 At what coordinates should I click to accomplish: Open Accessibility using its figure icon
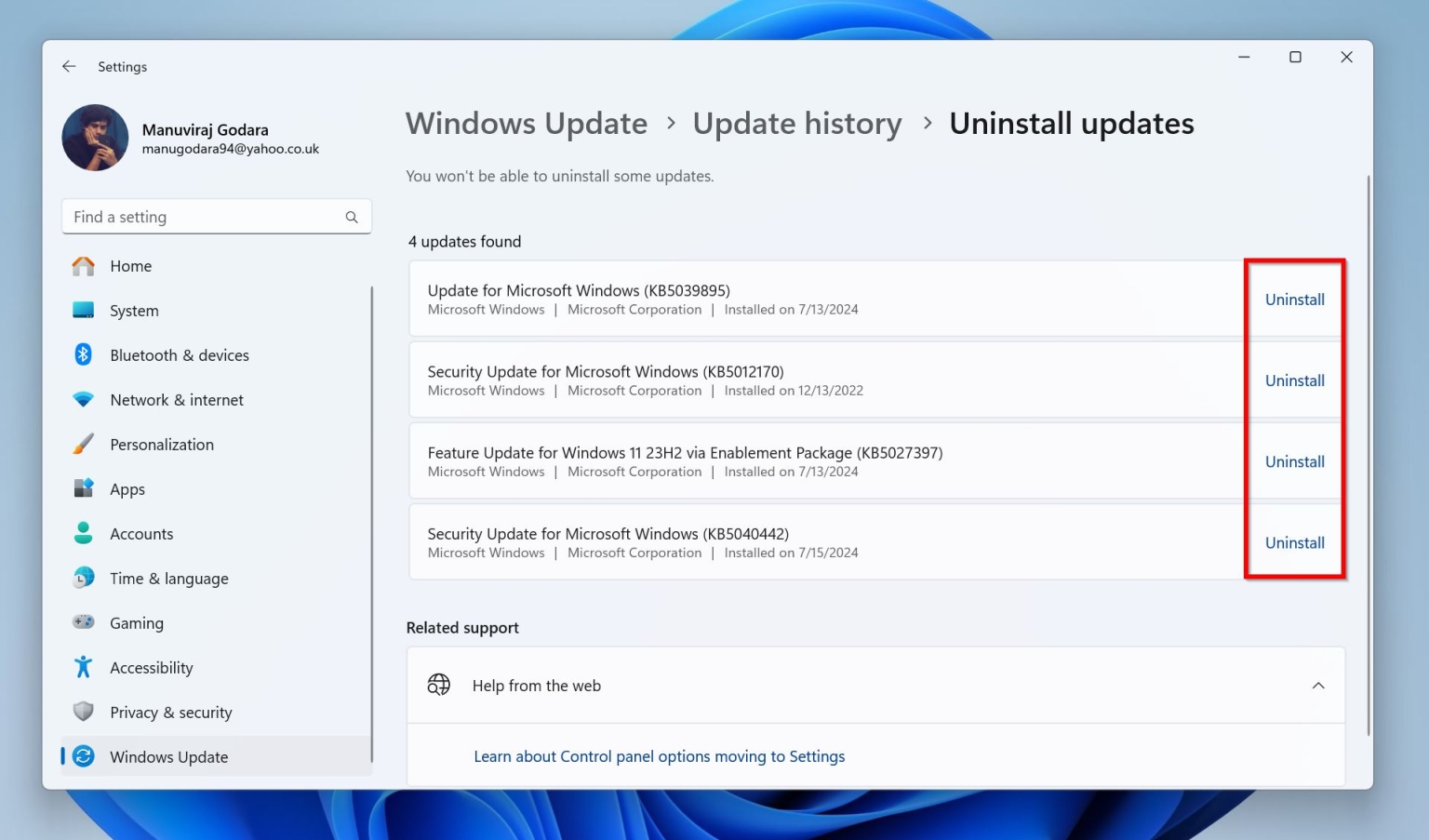pos(84,667)
